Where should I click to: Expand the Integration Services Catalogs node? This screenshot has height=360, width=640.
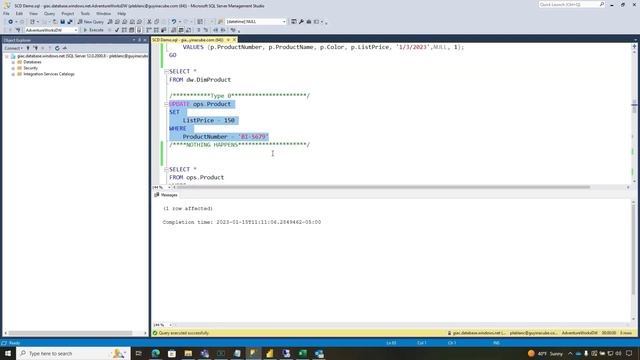point(13,74)
